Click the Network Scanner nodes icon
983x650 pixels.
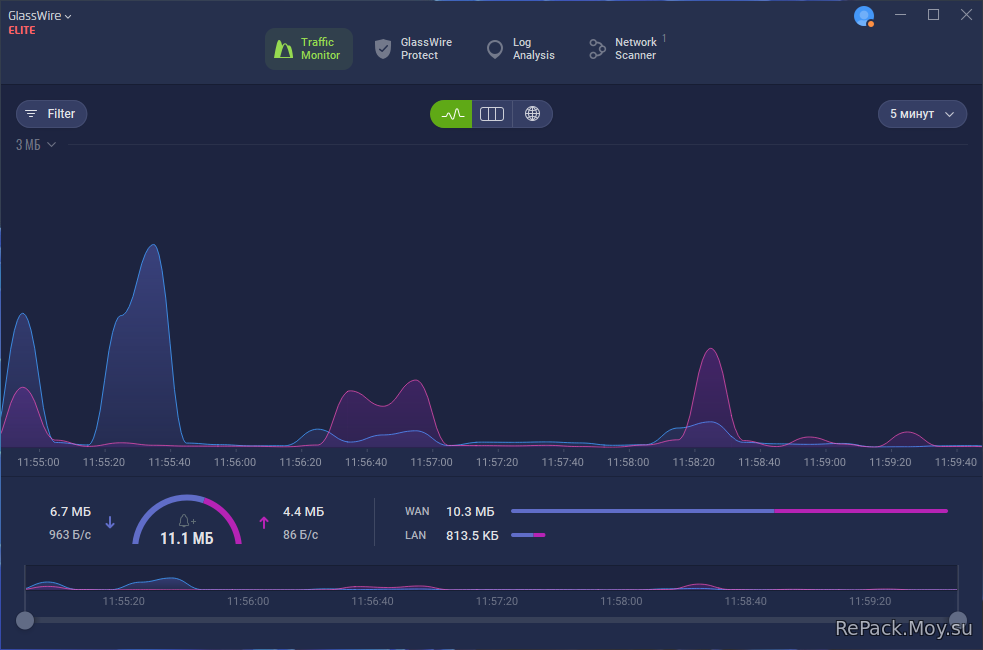click(x=597, y=49)
